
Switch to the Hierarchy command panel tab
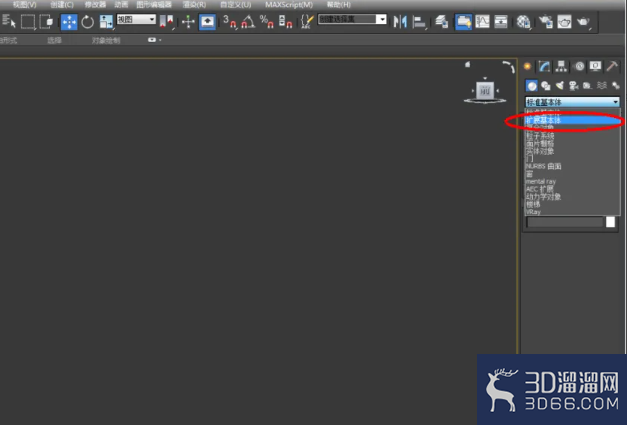tap(561, 66)
